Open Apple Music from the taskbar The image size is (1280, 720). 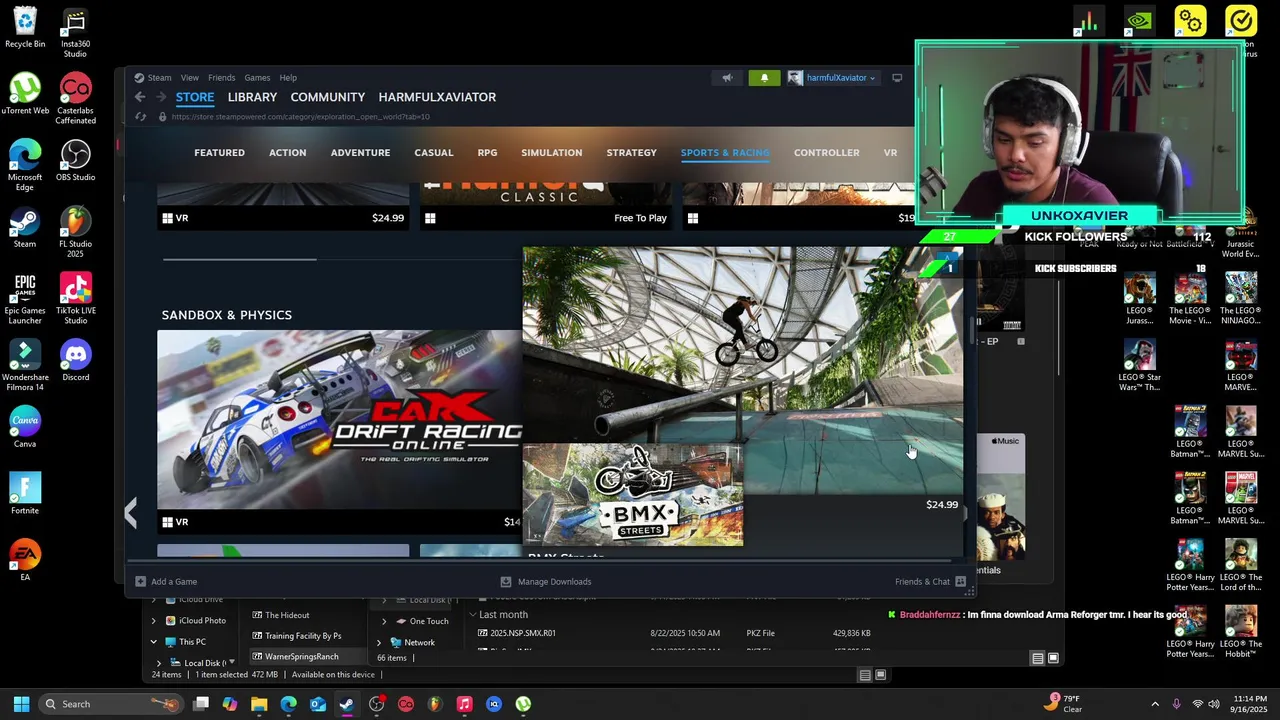tap(464, 704)
